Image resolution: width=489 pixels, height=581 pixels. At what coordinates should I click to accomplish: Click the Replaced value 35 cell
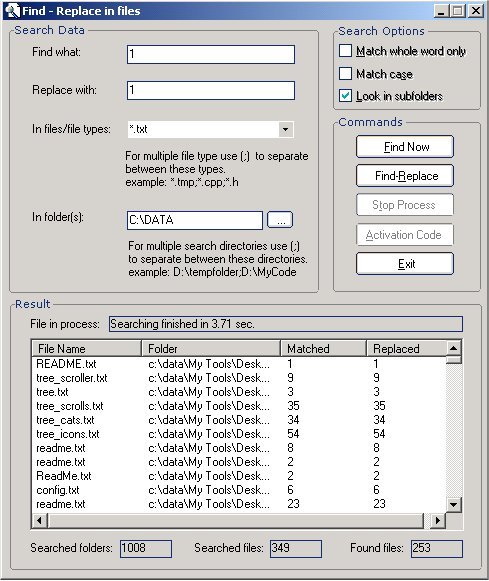click(379, 406)
